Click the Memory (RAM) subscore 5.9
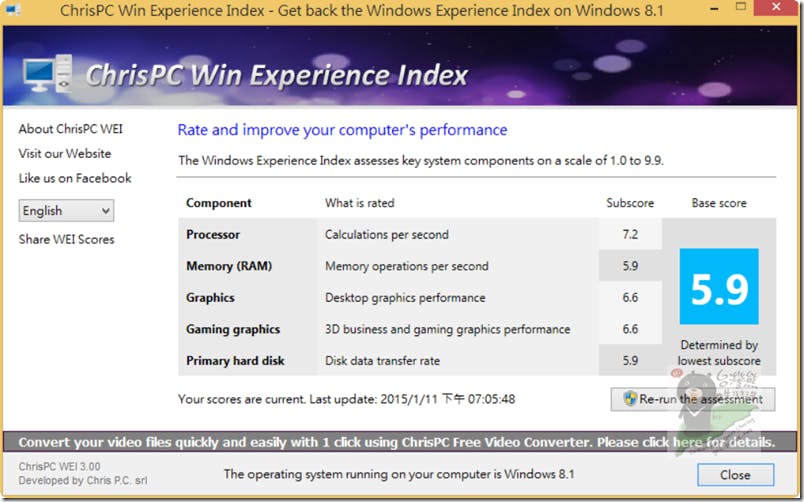The height and width of the screenshot is (502, 804). pos(630,266)
